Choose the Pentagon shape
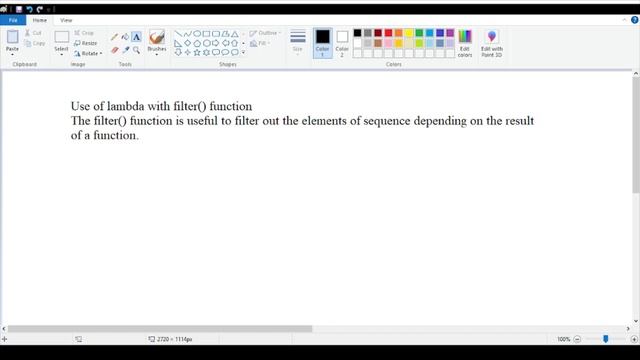Image resolution: width=640 pixels, height=360 pixels. pyautogui.click(x=197, y=43)
